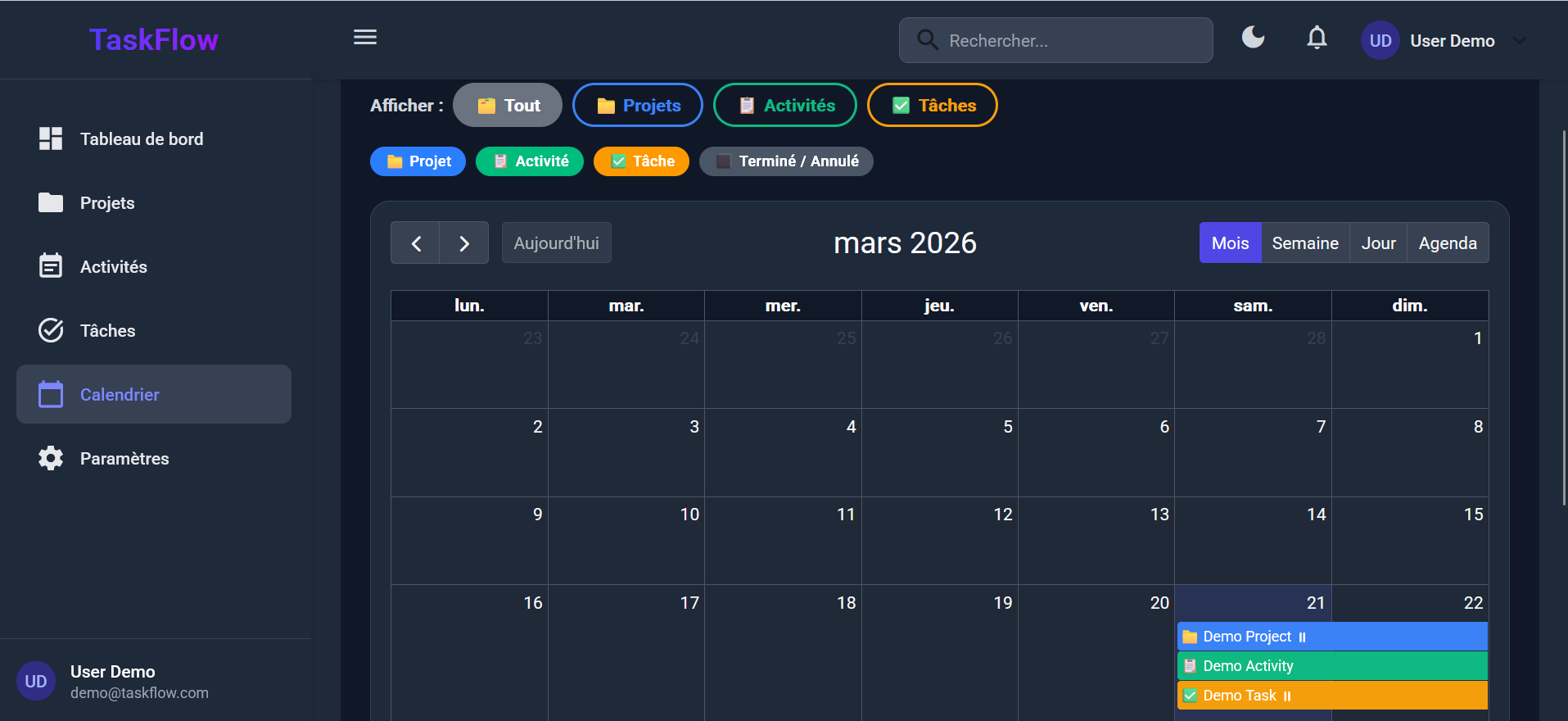Click the Activités list icon in sidebar

point(51,265)
